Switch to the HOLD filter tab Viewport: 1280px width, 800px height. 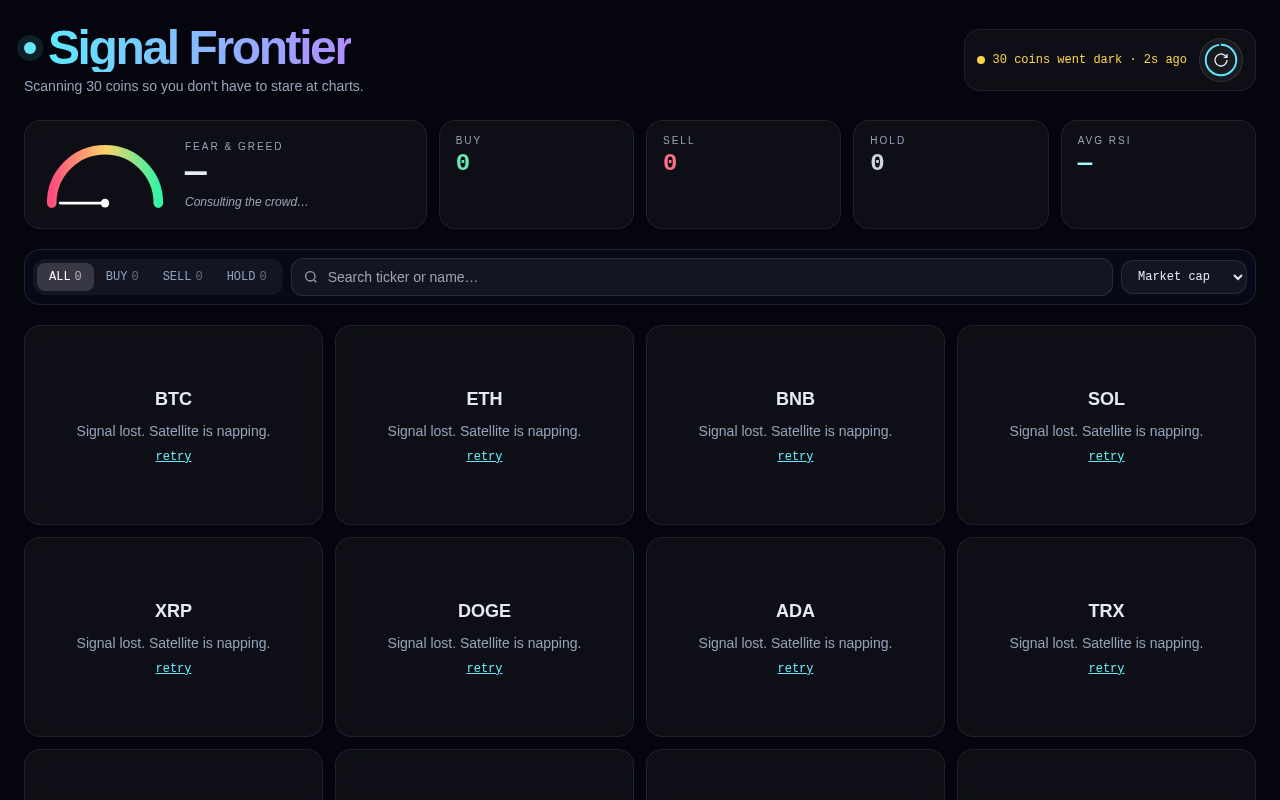click(x=247, y=277)
